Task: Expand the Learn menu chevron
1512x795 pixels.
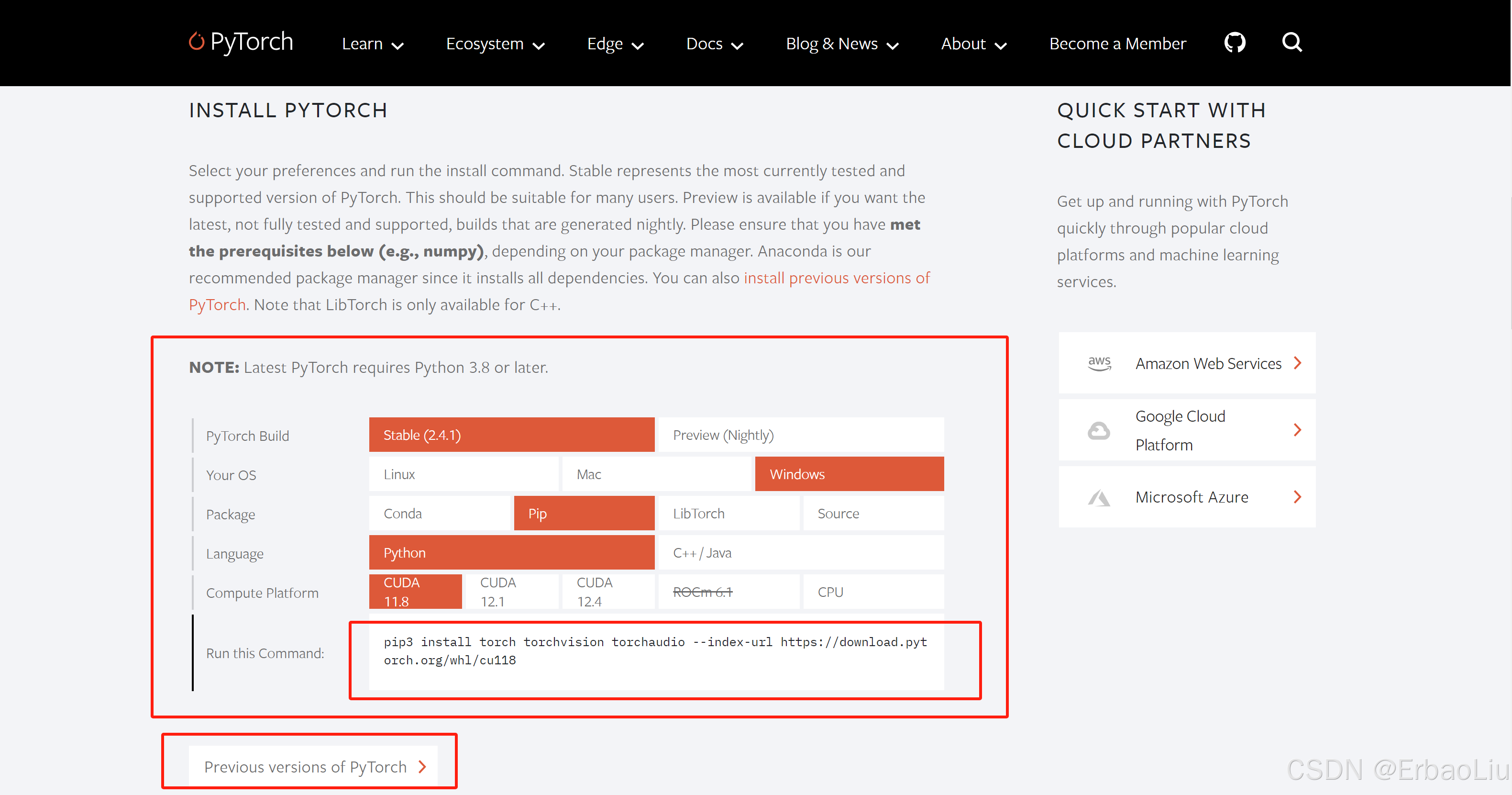Action: [x=398, y=46]
